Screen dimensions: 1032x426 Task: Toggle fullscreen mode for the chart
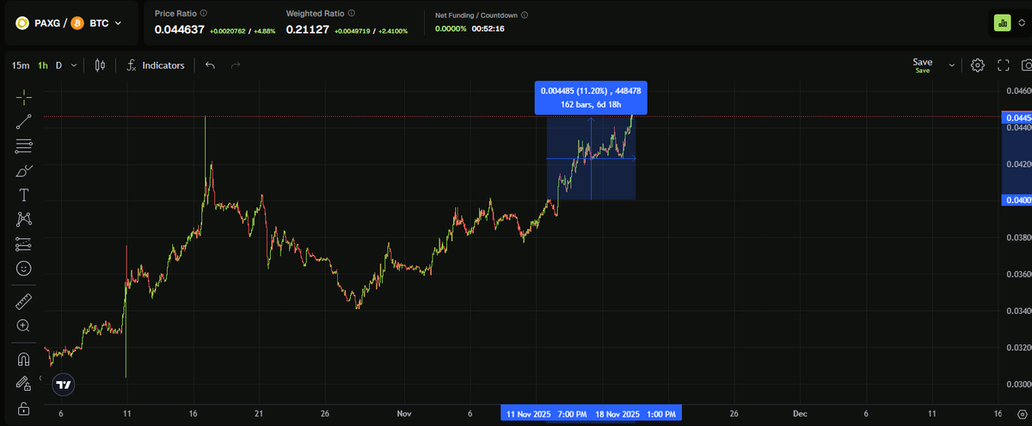tap(1002, 65)
